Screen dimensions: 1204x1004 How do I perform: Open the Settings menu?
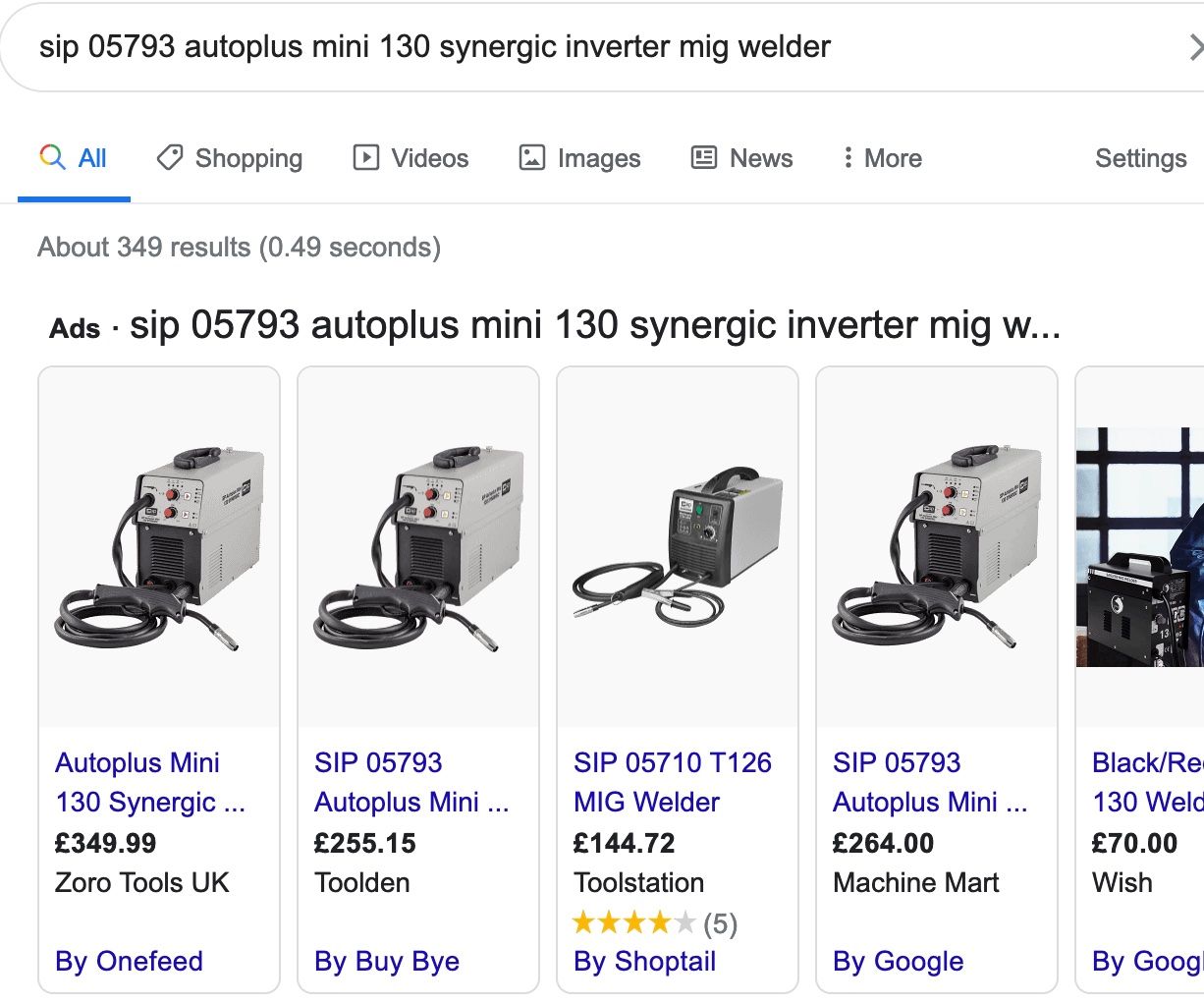point(1140,158)
